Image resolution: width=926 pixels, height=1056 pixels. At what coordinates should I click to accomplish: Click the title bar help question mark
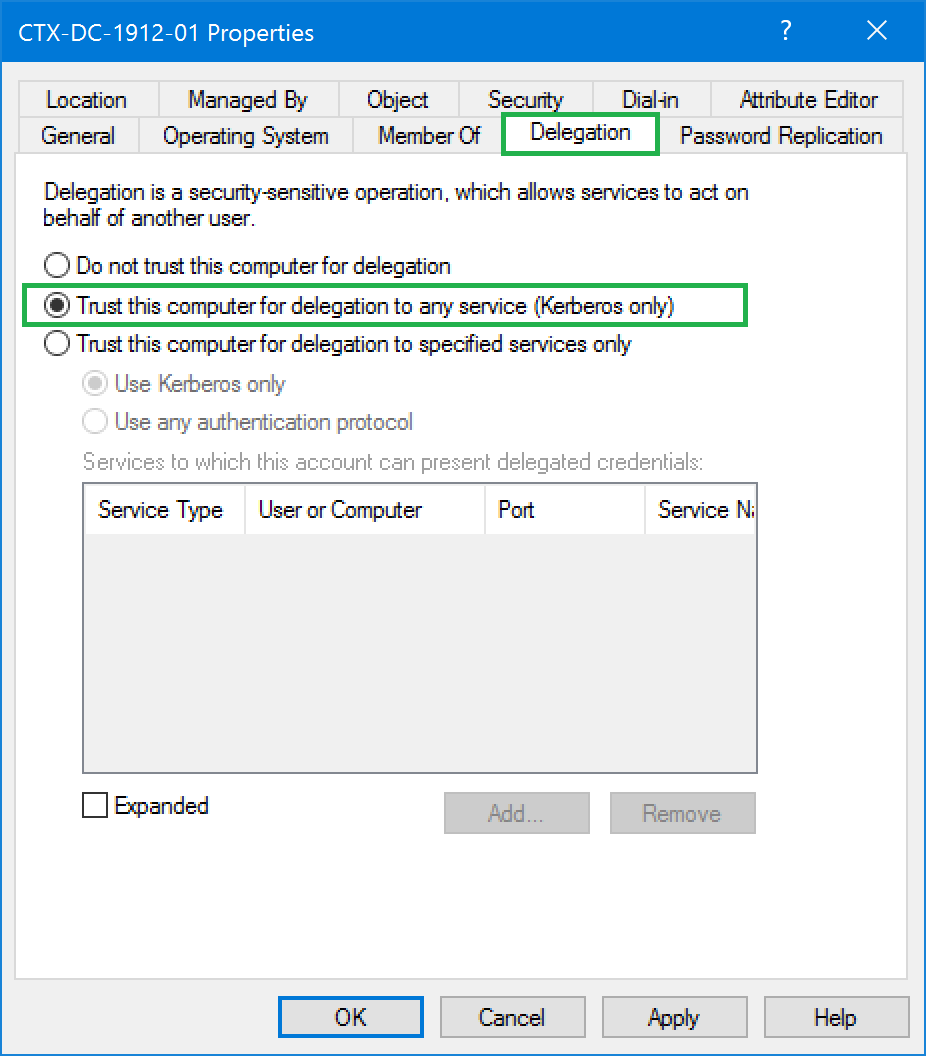[786, 31]
